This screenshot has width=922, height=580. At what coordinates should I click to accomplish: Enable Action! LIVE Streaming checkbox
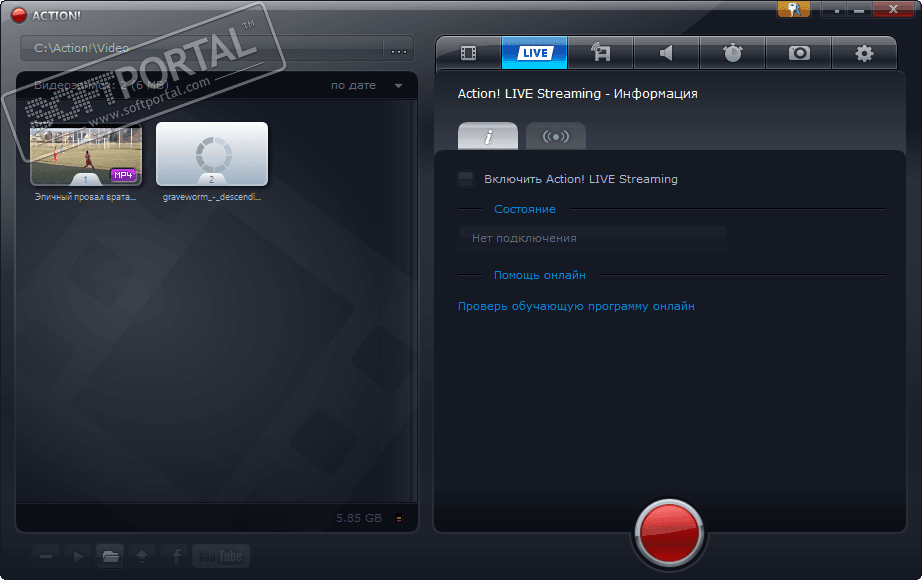tap(466, 179)
